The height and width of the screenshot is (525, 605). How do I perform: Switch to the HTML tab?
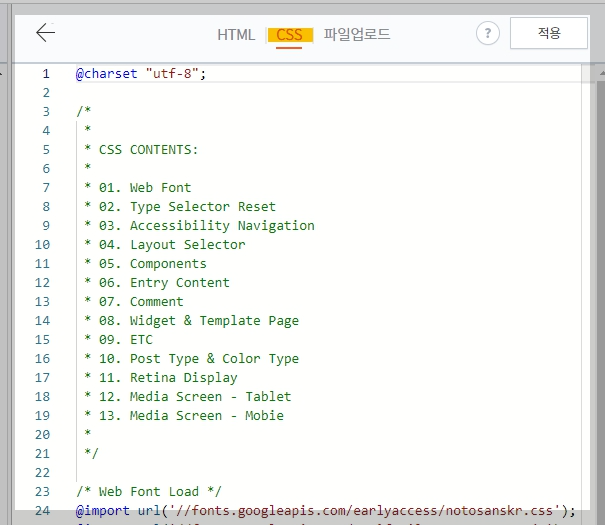click(x=236, y=35)
